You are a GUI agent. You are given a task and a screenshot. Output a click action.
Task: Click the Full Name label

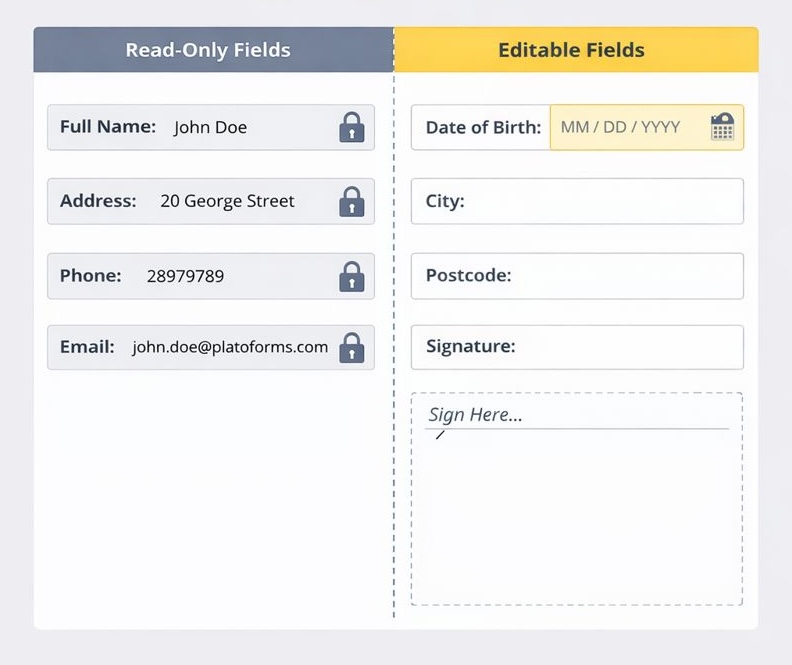click(108, 127)
